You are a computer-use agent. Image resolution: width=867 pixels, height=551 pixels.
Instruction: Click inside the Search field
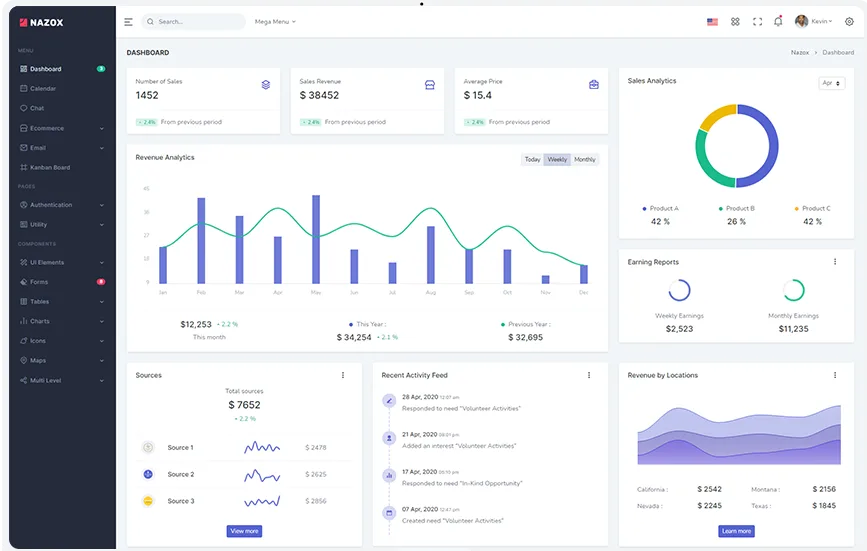[x=194, y=22]
